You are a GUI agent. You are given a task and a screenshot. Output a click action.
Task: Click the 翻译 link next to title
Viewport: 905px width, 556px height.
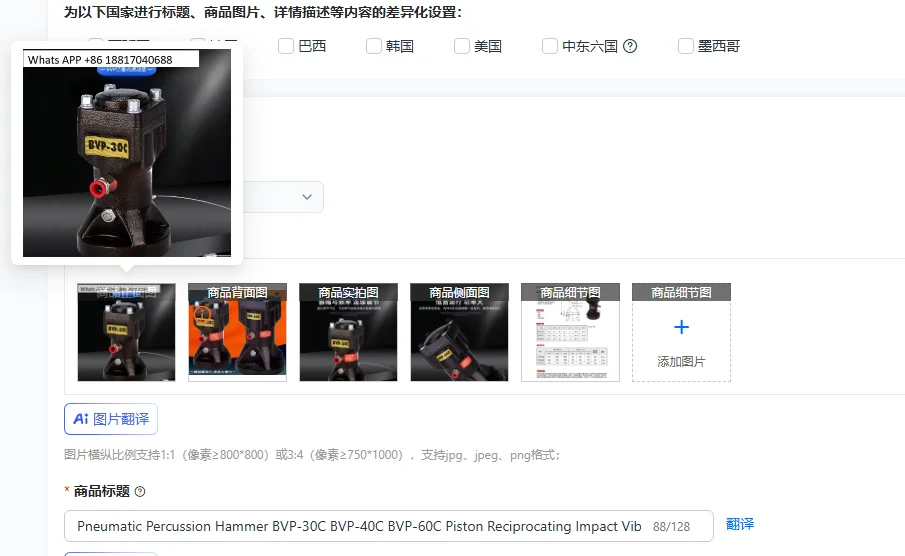click(740, 524)
